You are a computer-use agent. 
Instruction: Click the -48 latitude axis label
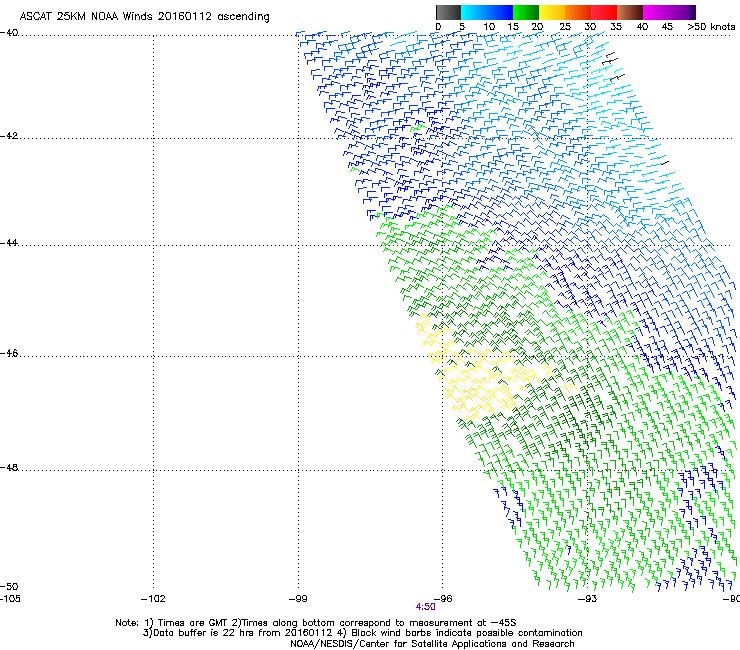[9, 468]
